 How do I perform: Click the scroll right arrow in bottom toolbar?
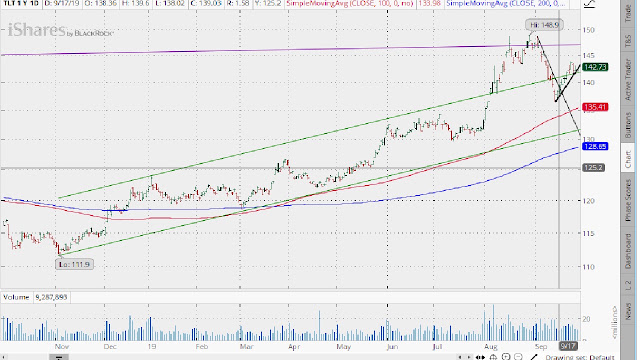tap(469, 357)
